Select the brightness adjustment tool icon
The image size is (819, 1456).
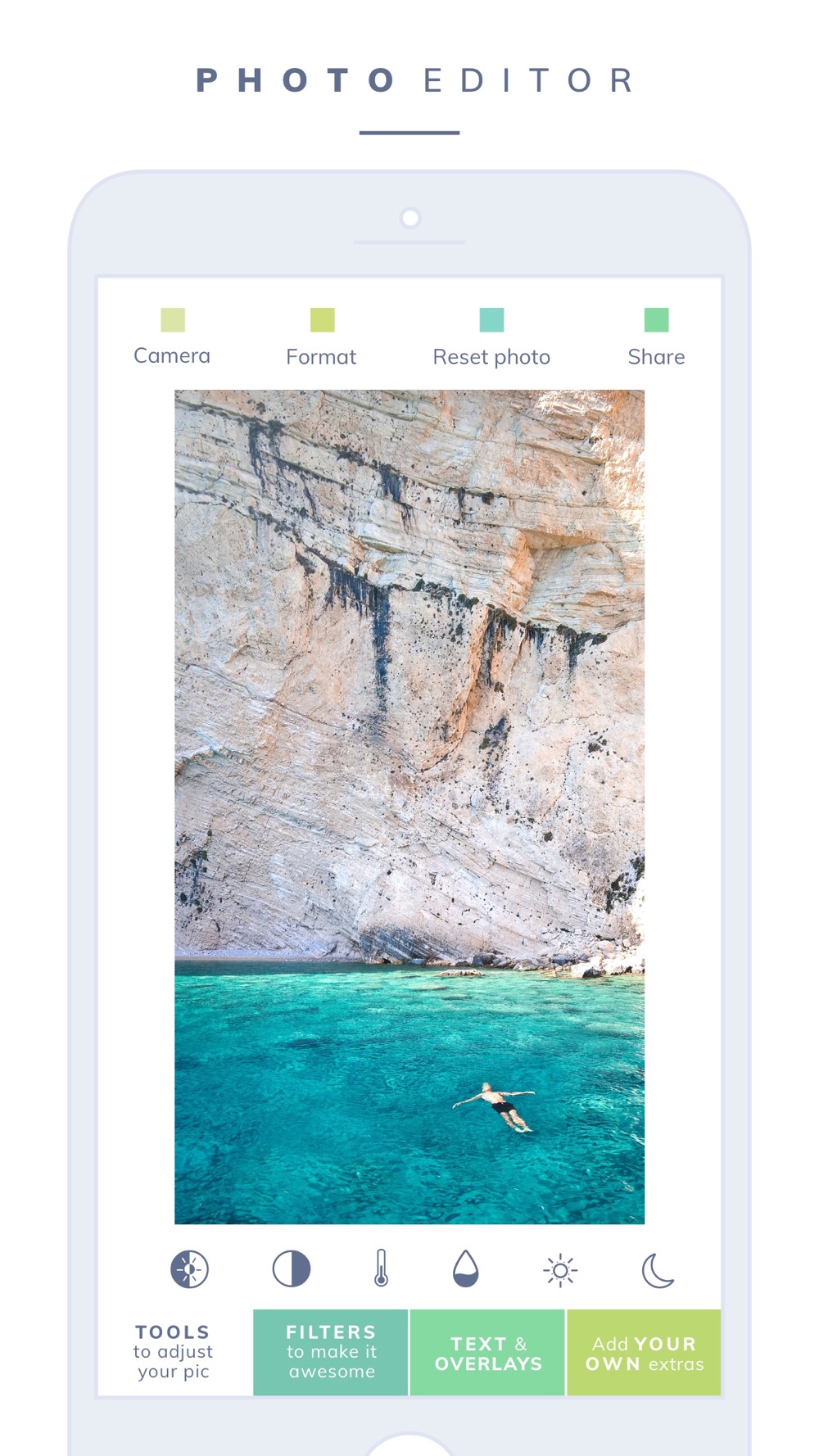pyautogui.click(x=189, y=1269)
